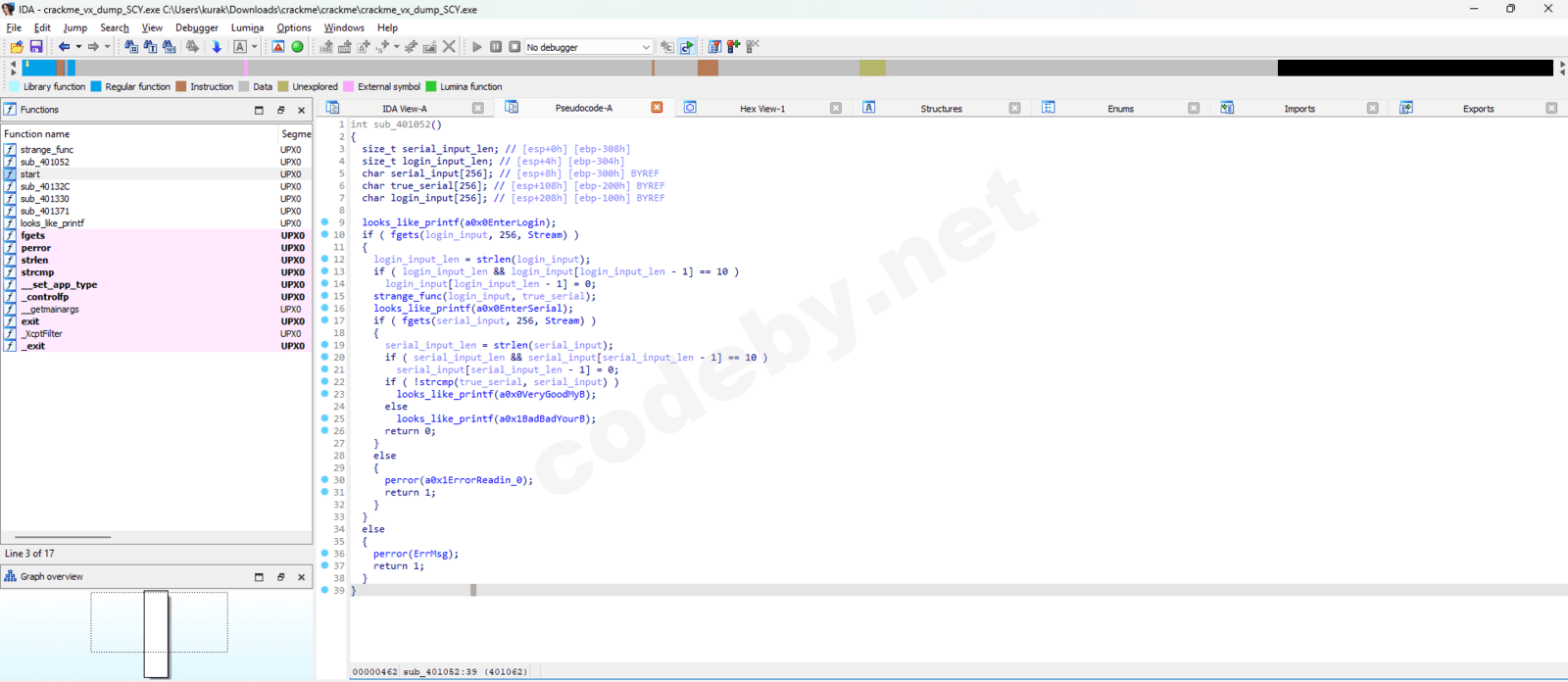This screenshot has height=682, width=1568.
Task: Click the a0x0VeryGoodMyB string reference
Action: click(543, 394)
